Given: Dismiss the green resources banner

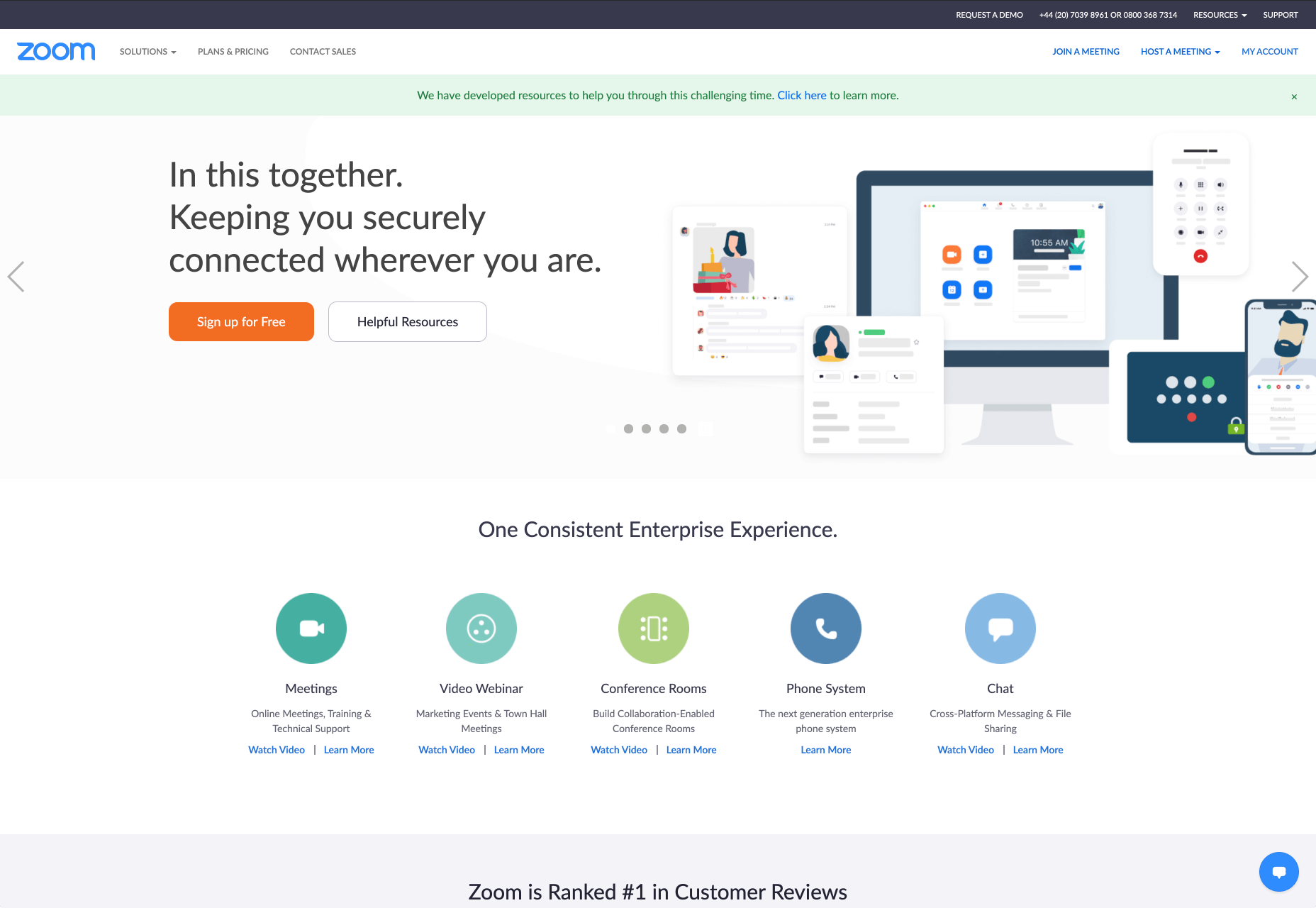Looking at the screenshot, I should tap(1294, 96).
